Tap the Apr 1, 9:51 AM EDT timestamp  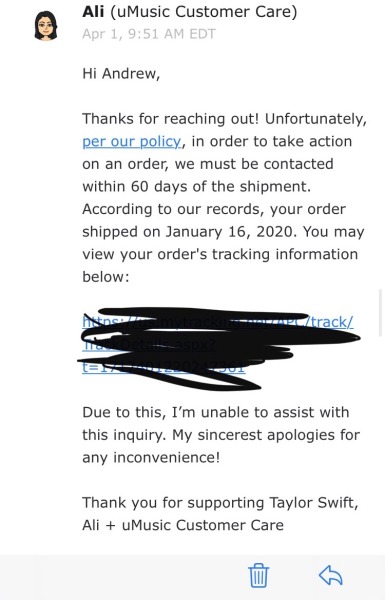(149, 34)
